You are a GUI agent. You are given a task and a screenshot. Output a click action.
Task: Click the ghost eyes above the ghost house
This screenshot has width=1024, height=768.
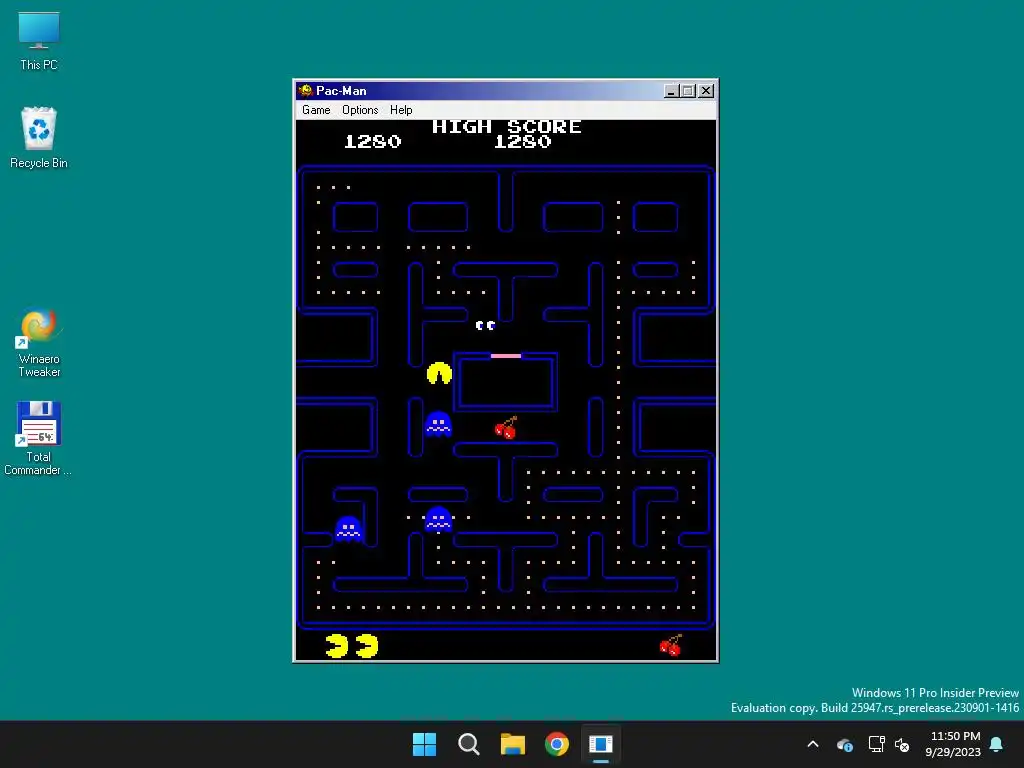[485, 325]
